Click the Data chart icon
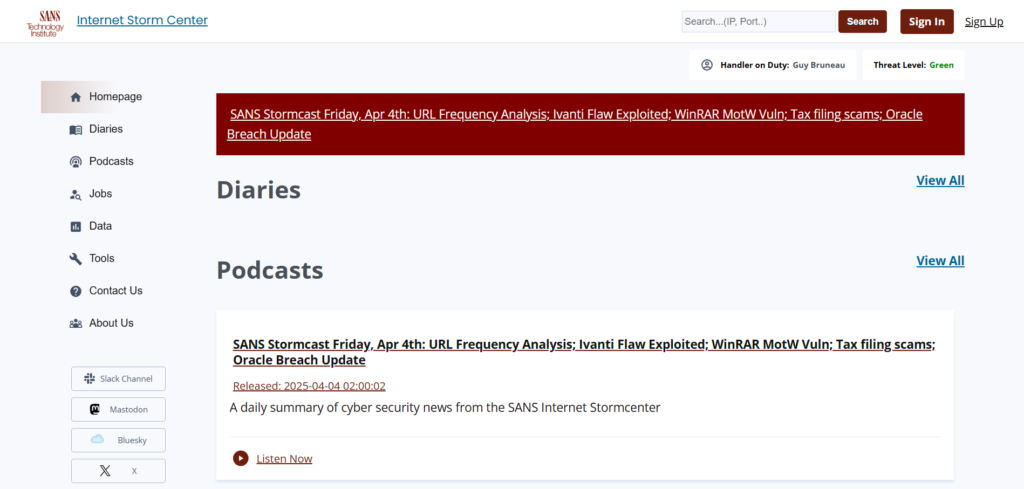This screenshot has width=1024, height=489. coord(76,227)
